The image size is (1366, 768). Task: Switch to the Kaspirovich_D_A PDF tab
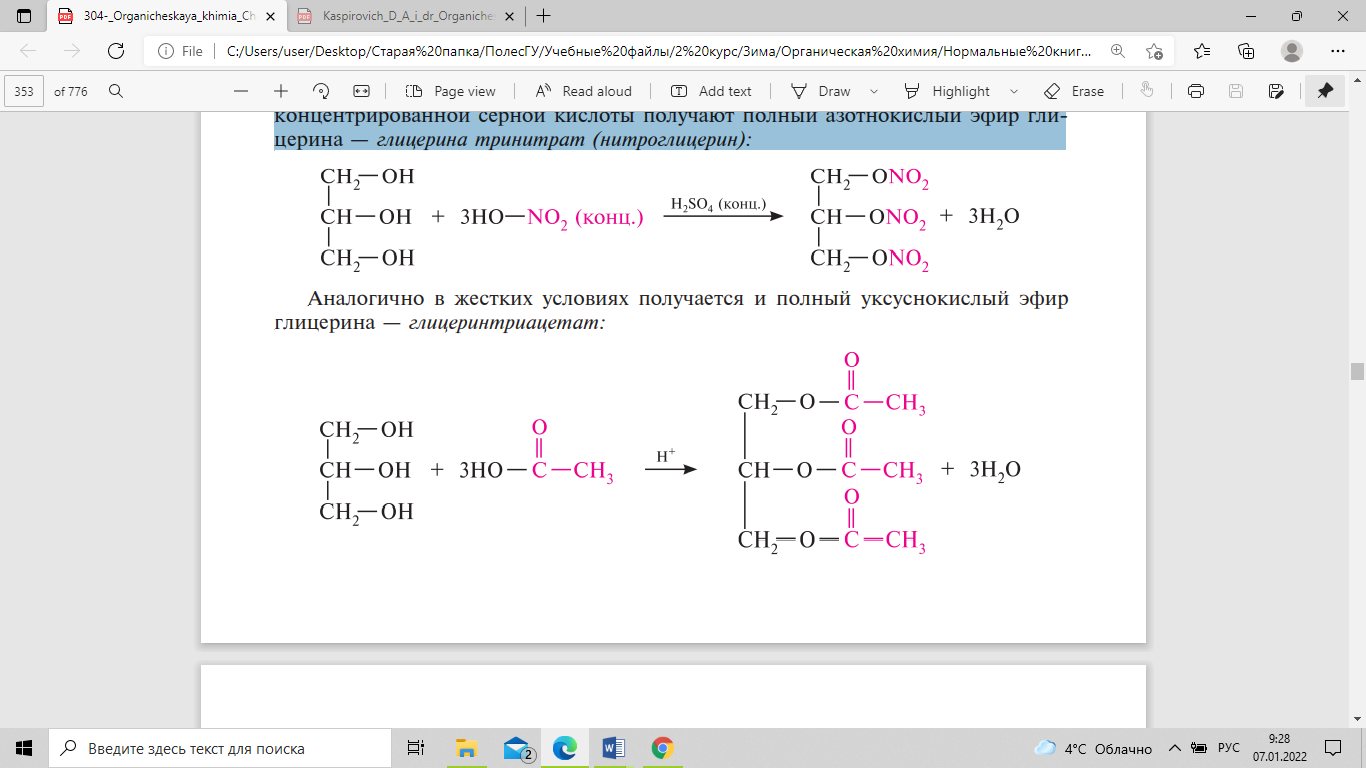(407, 16)
